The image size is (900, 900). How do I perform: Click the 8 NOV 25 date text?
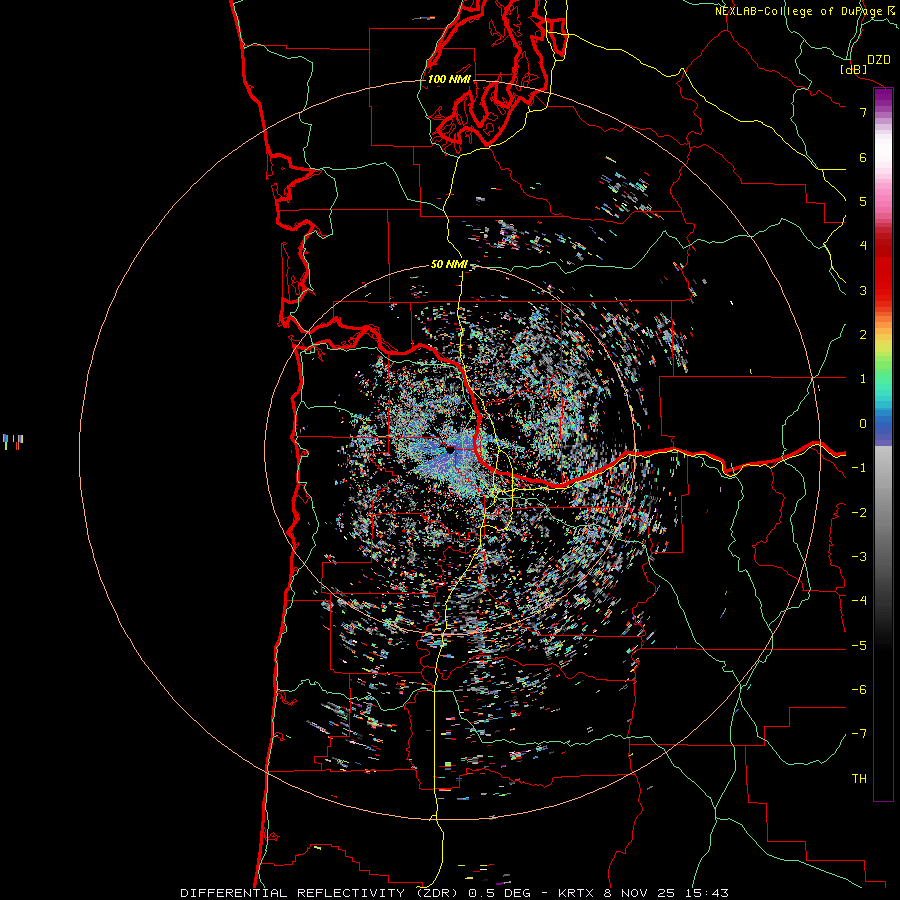(638, 893)
